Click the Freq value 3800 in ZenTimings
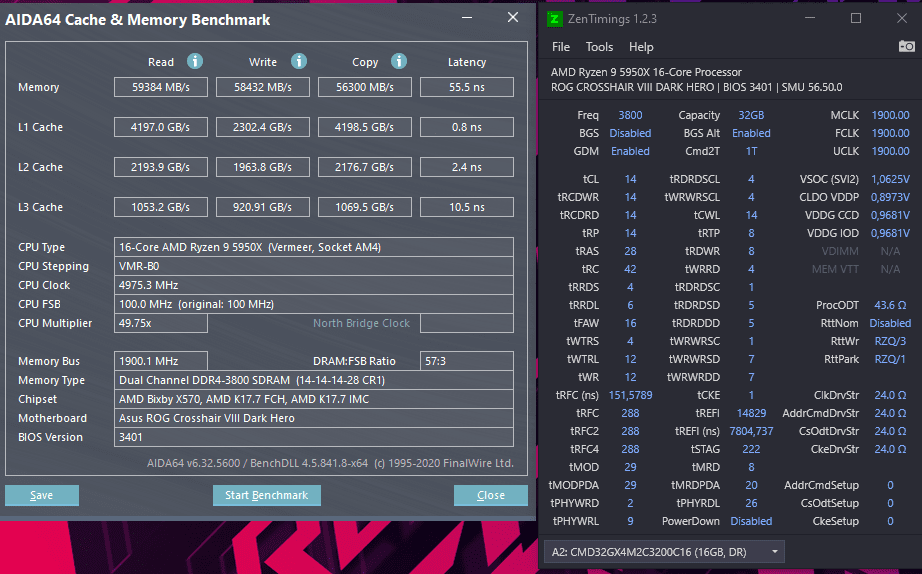The width and height of the screenshot is (922, 574). (630, 115)
